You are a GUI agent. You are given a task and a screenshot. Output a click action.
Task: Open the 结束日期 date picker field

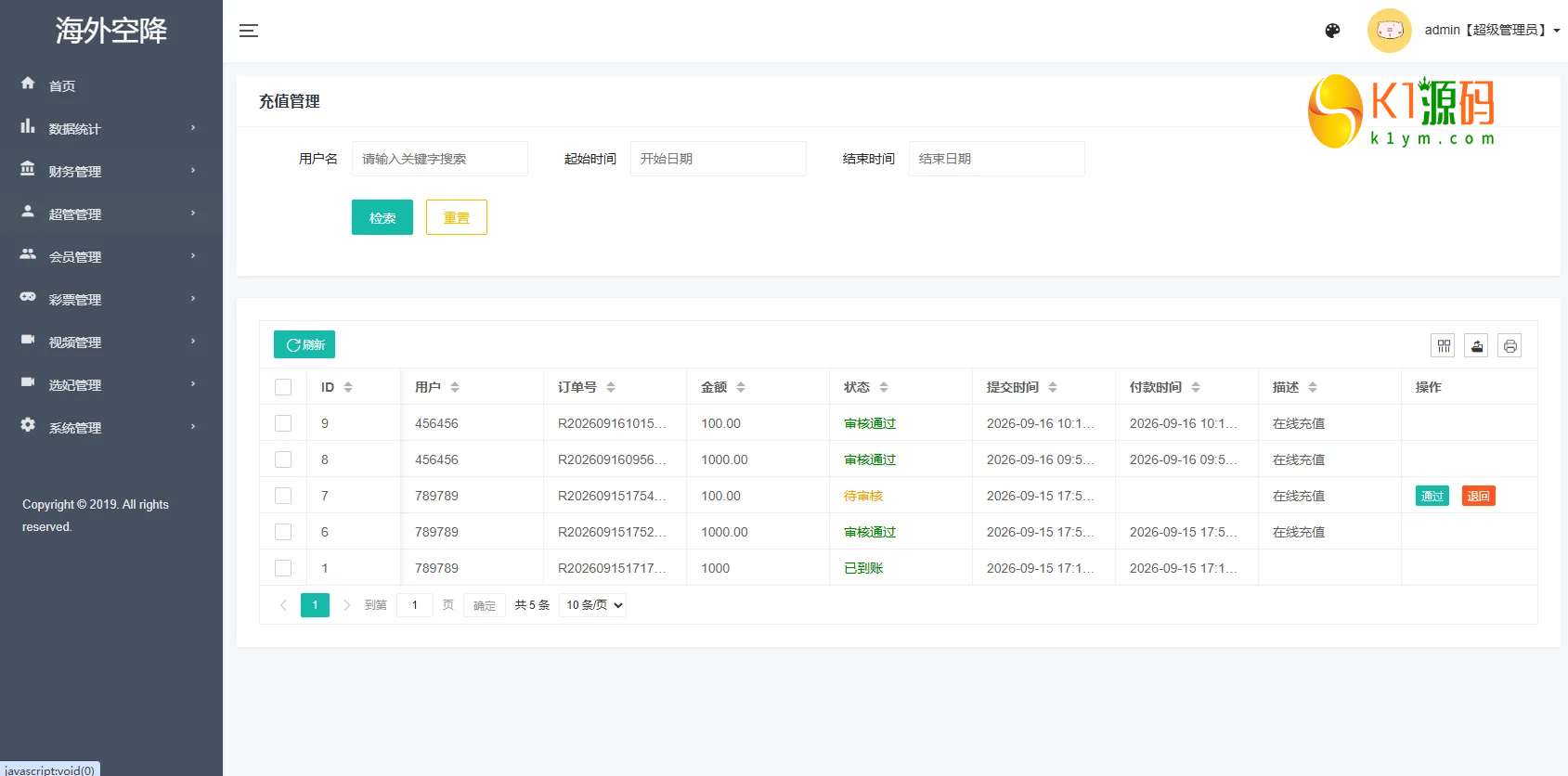(997, 159)
